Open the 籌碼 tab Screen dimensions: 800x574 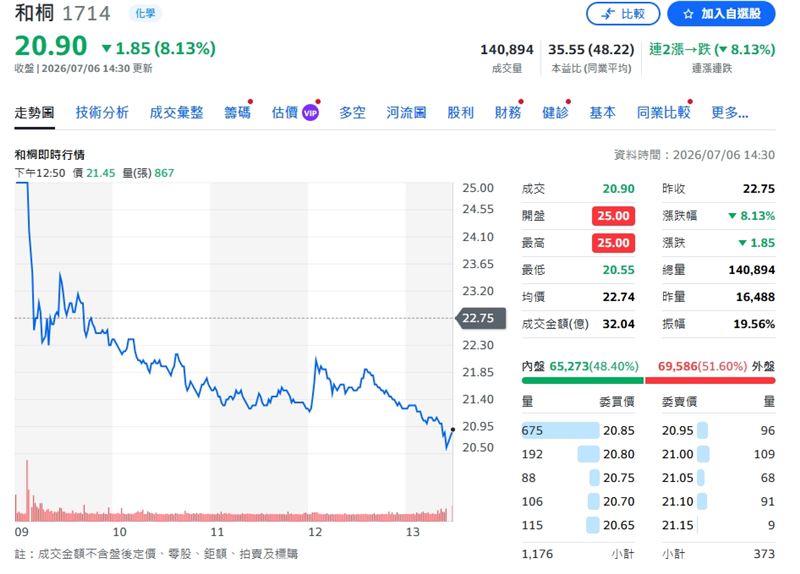(237, 112)
